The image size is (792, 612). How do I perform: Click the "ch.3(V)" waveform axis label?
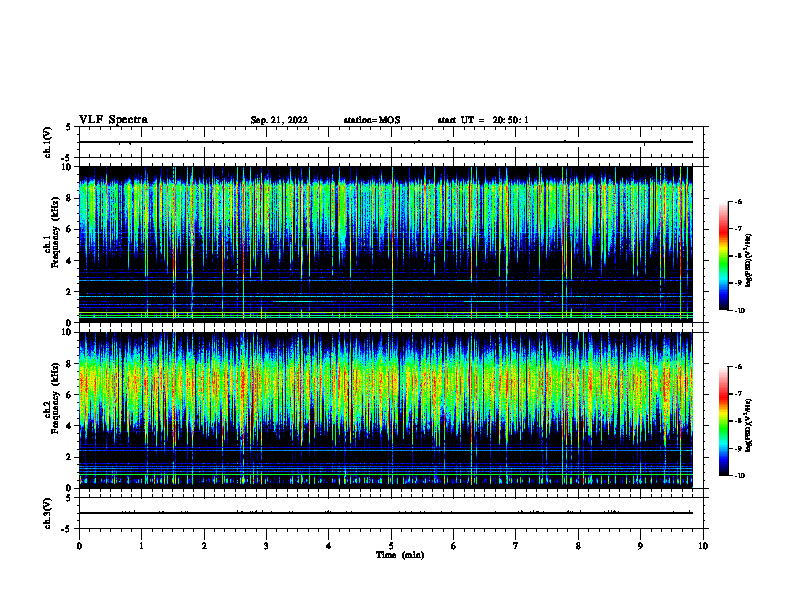click(48, 513)
